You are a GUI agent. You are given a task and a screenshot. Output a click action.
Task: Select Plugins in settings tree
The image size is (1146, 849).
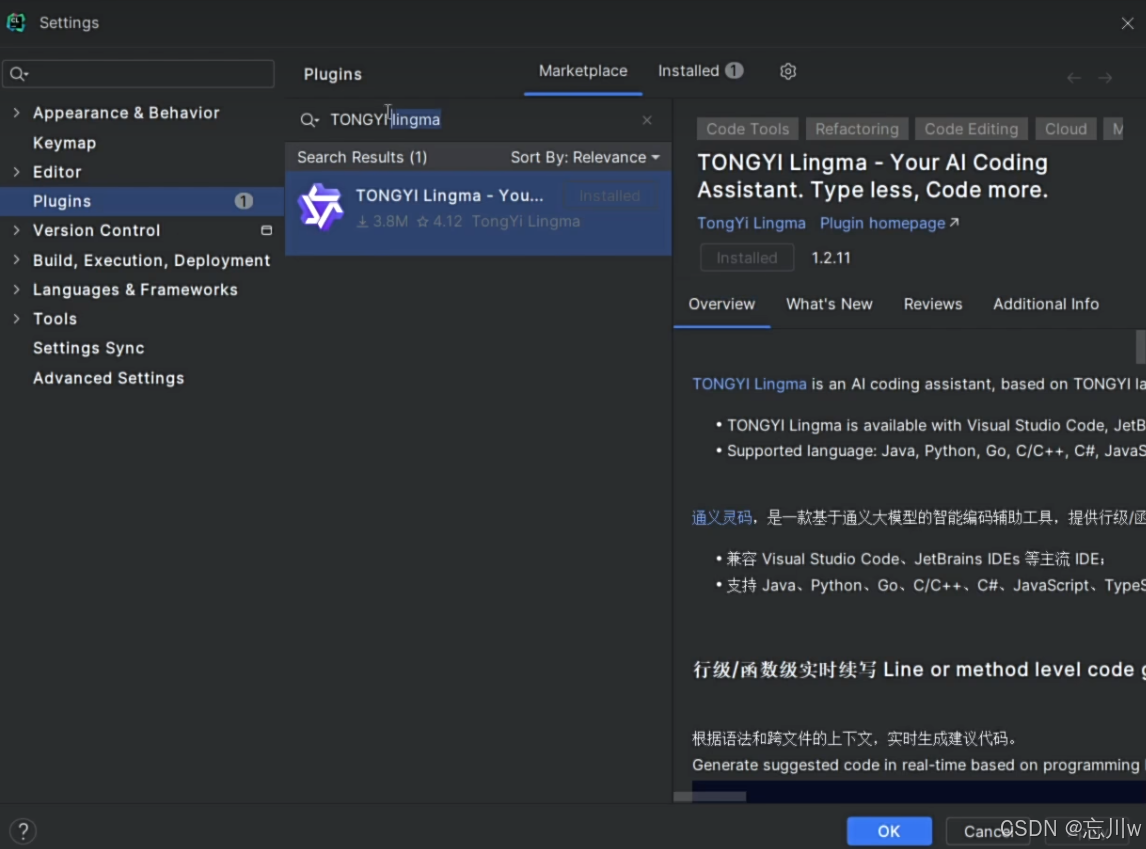(x=143, y=201)
